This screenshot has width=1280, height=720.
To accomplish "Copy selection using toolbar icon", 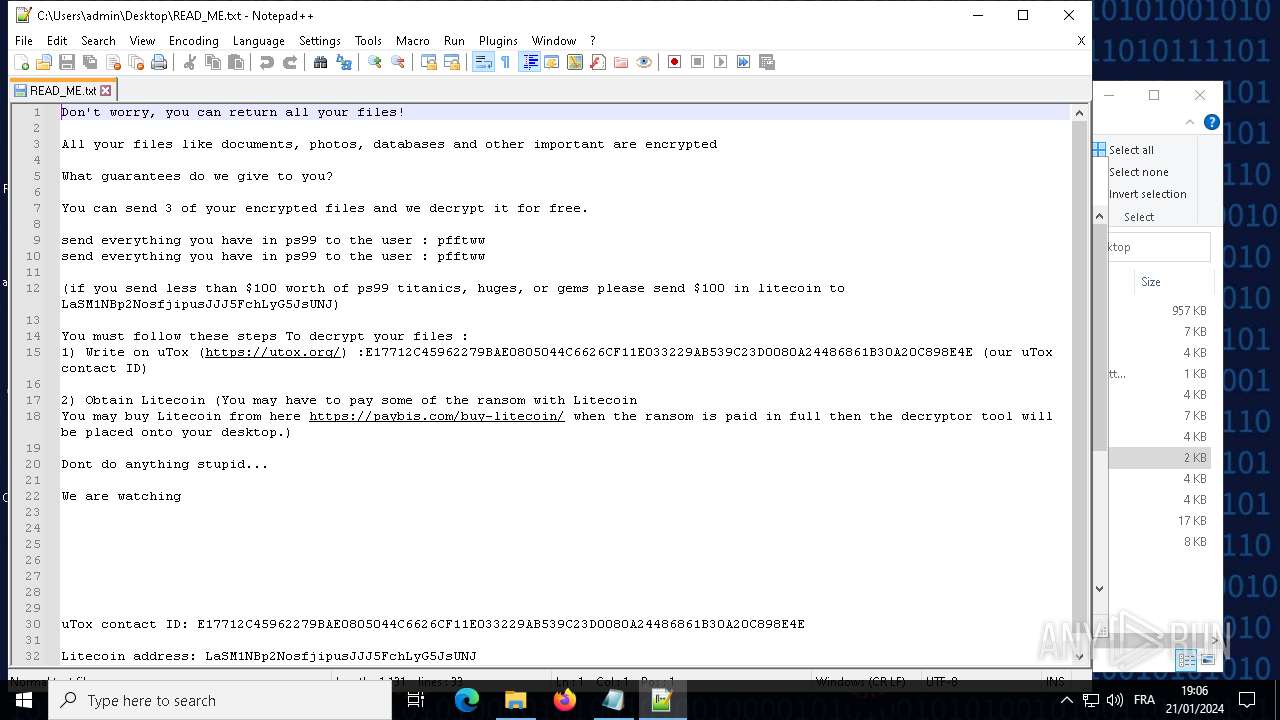I will tap(213, 62).
